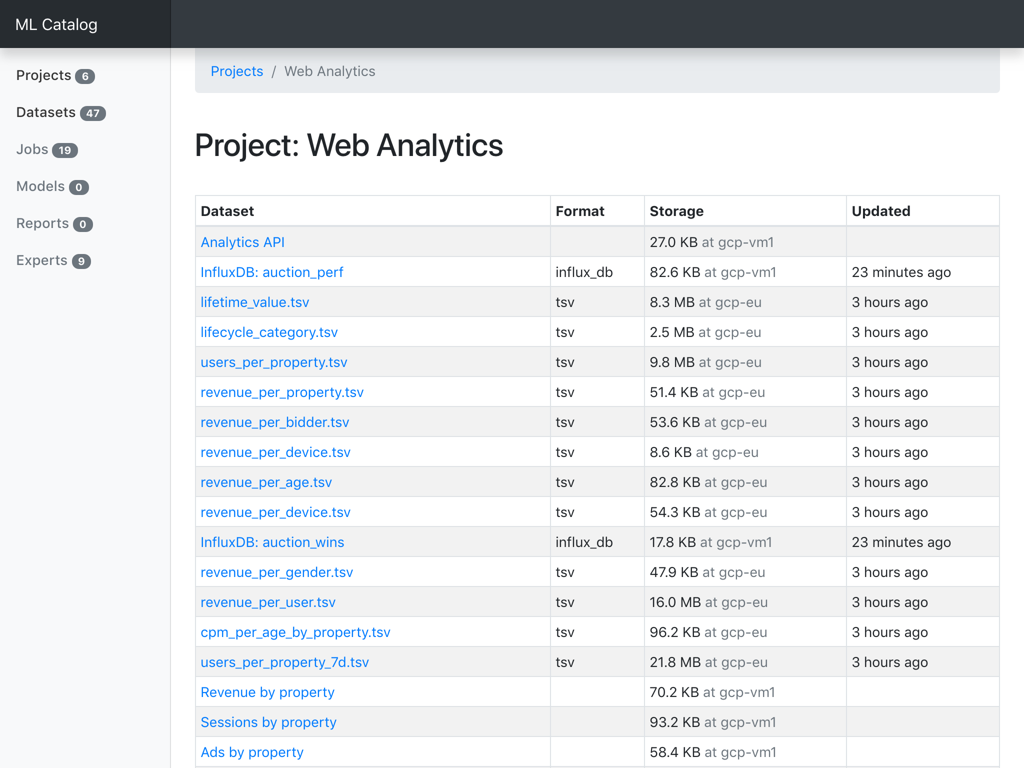
Task: Open users_per_property_7d.tsv dataset
Action: [285, 663]
